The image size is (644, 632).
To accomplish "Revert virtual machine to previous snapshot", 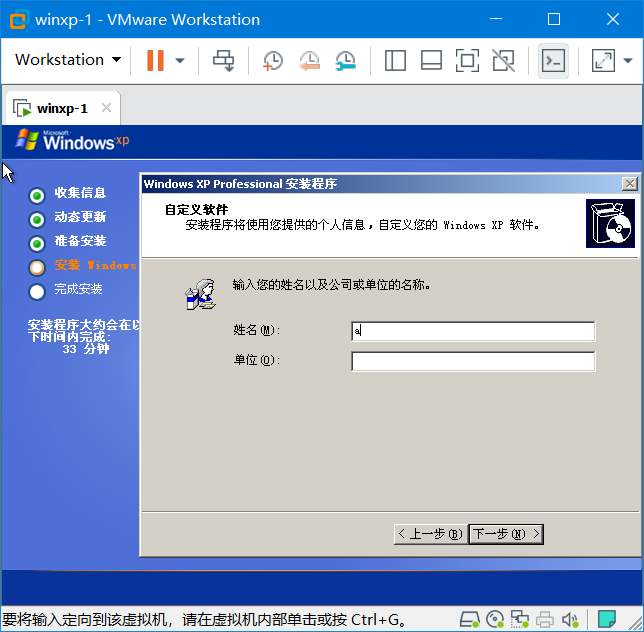I will coord(309,61).
